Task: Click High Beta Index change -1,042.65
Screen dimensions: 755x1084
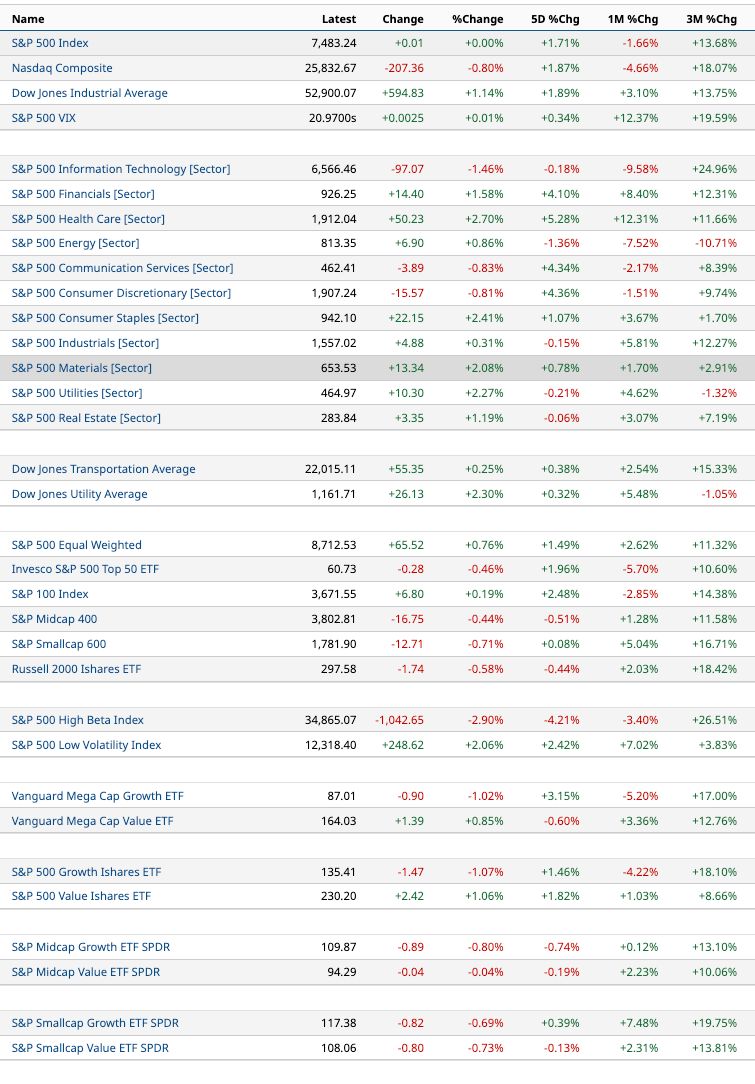Action: tap(400, 720)
